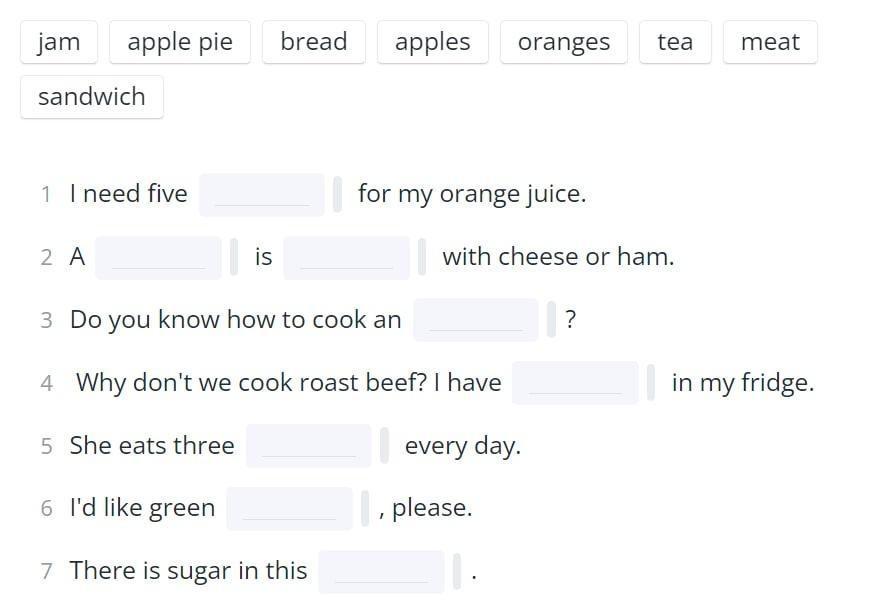Click the small marker before sentence 3's question mark

pos(551,320)
